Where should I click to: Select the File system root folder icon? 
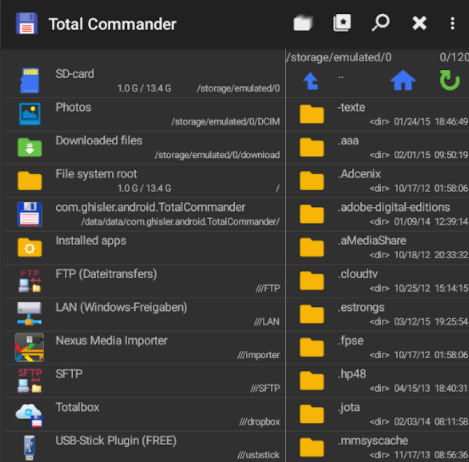pyautogui.click(x=30, y=181)
